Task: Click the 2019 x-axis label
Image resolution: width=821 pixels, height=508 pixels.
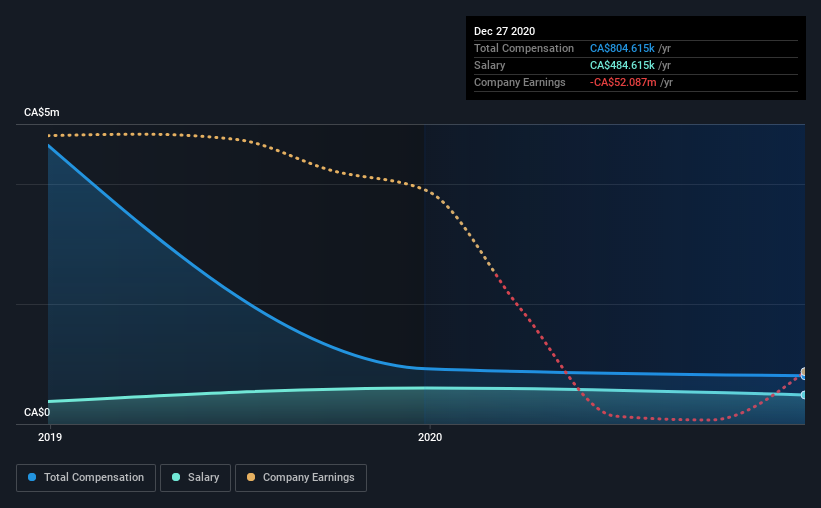Action: pos(50,437)
